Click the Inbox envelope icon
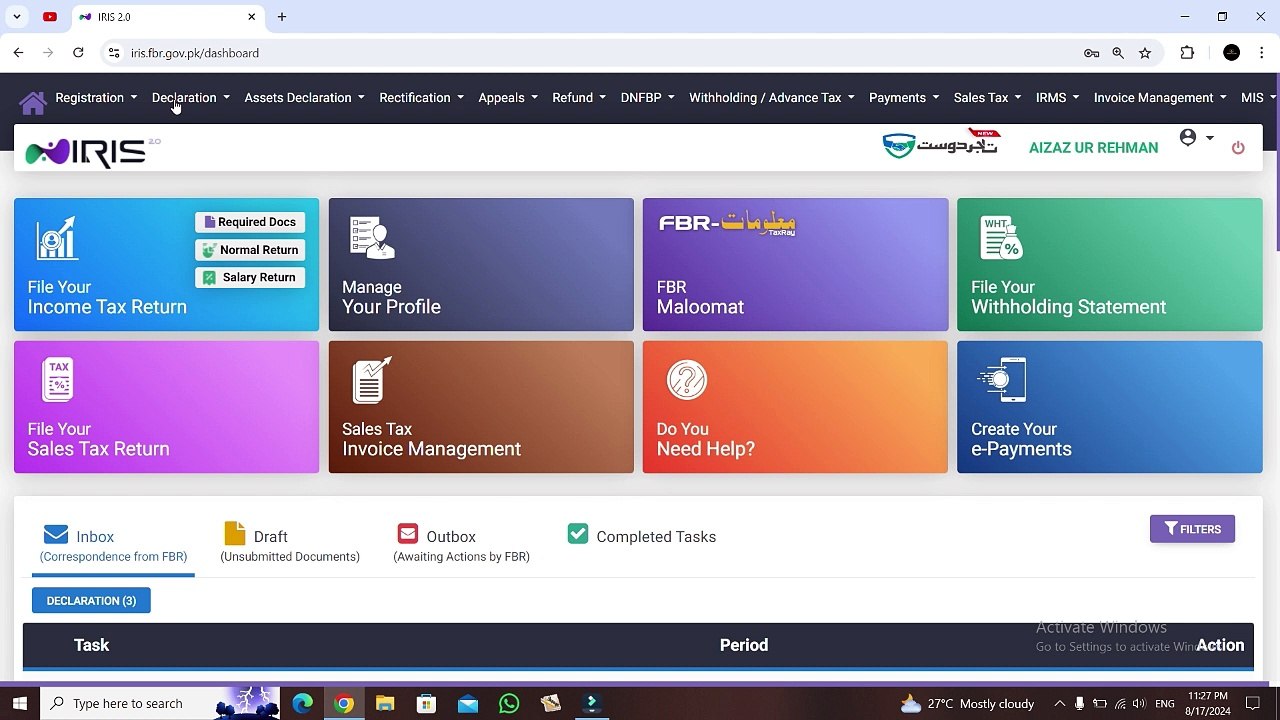This screenshot has width=1280, height=720. coord(56,535)
